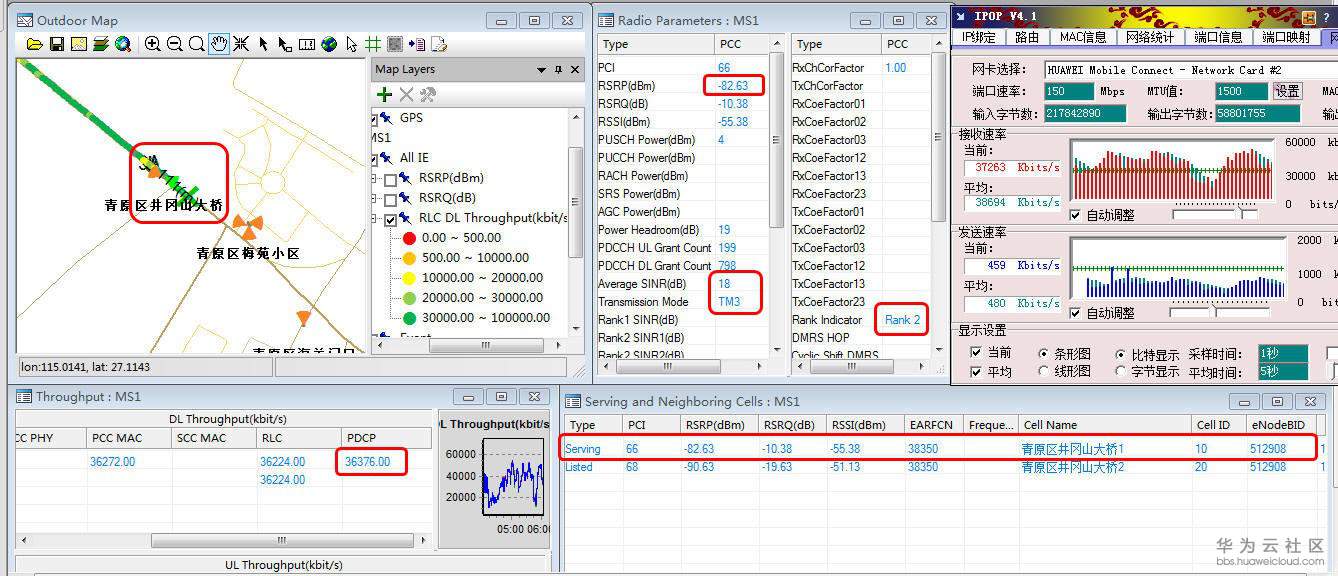Viewport: 1338px width, 576px height.
Task: Toggle the 当前 display checkbox
Action: tap(976, 353)
